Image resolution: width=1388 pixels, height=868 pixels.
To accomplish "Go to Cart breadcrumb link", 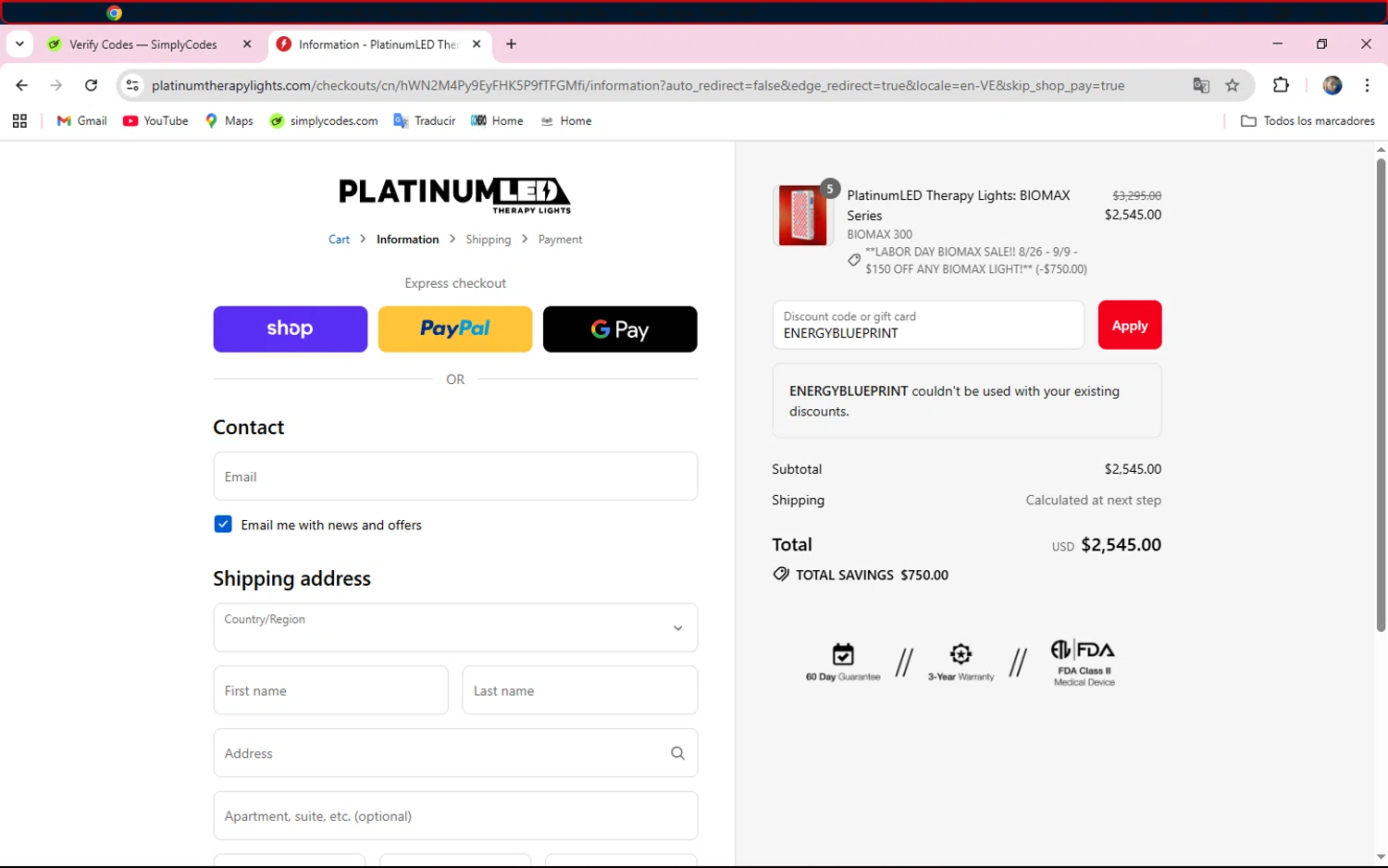I will (339, 239).
